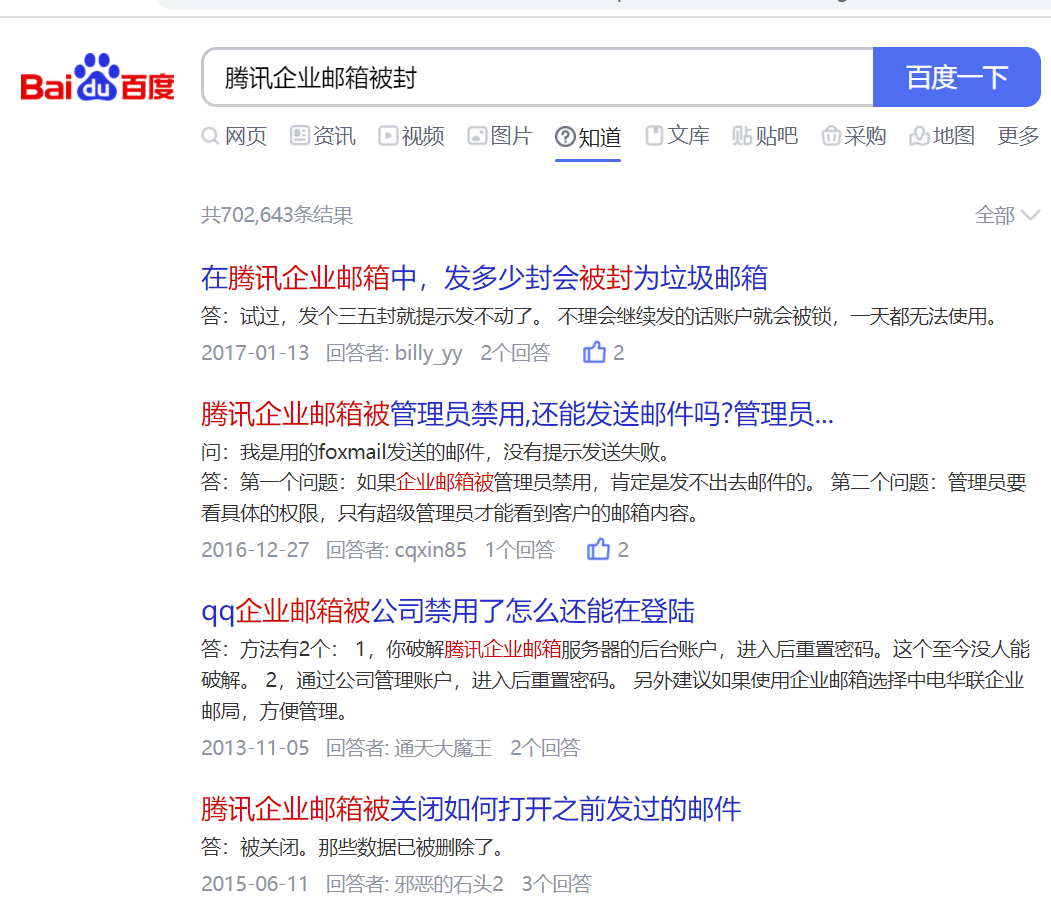Click answerer name 邪恶的石头2
This screenshot has height=902, width=1051.
coord(449,884)
